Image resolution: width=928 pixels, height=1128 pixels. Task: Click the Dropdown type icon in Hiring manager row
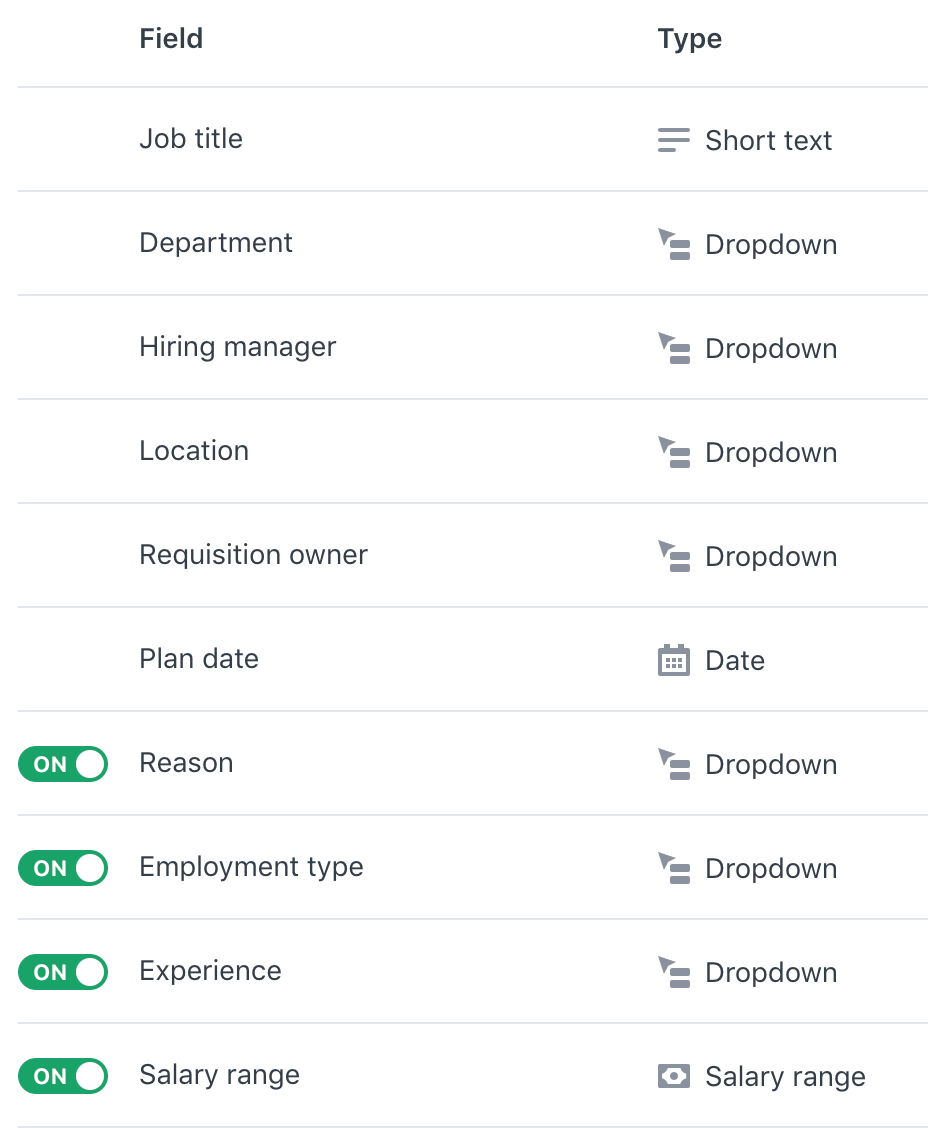coord(674,349)
